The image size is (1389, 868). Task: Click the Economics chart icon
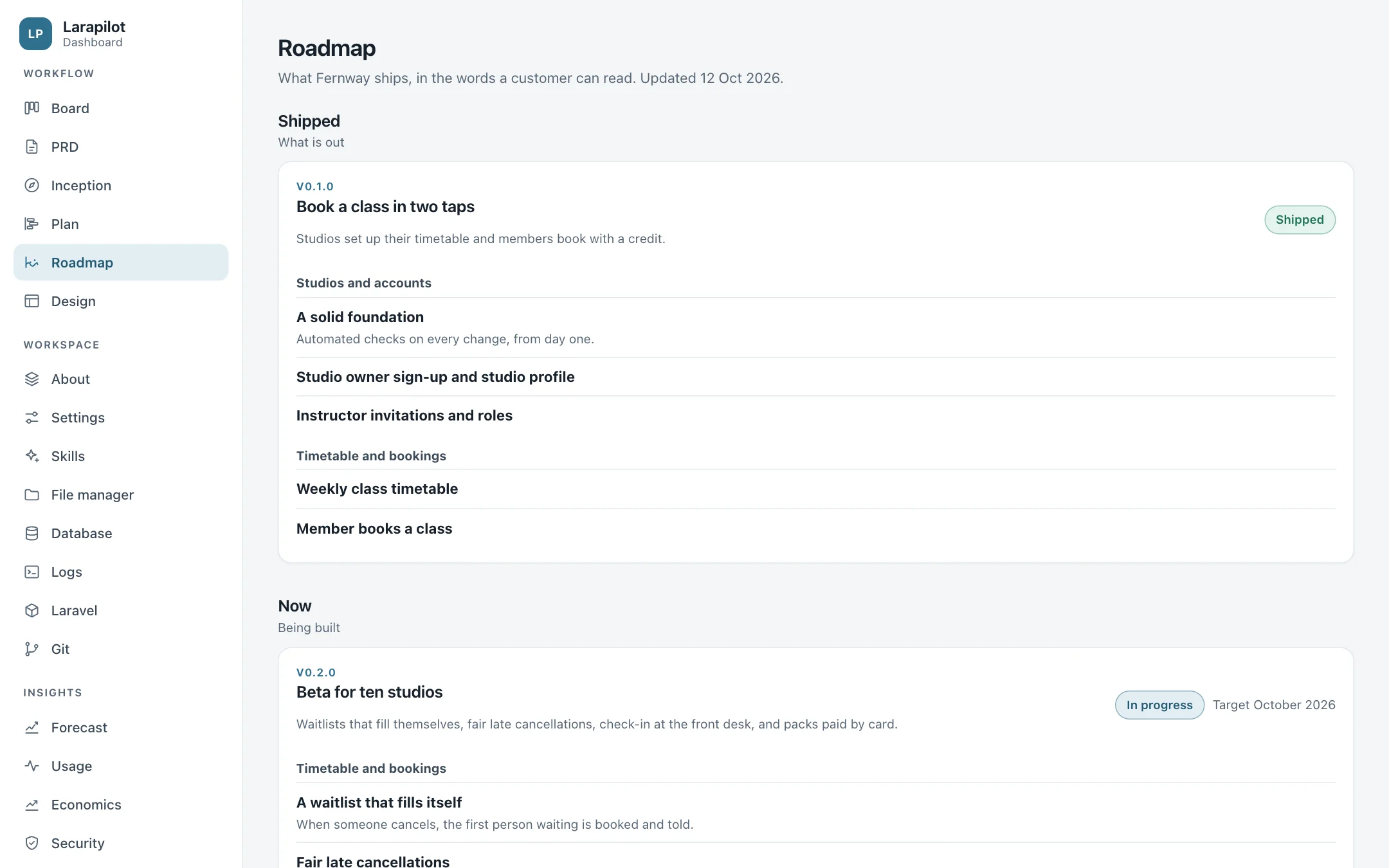(32, 804)
